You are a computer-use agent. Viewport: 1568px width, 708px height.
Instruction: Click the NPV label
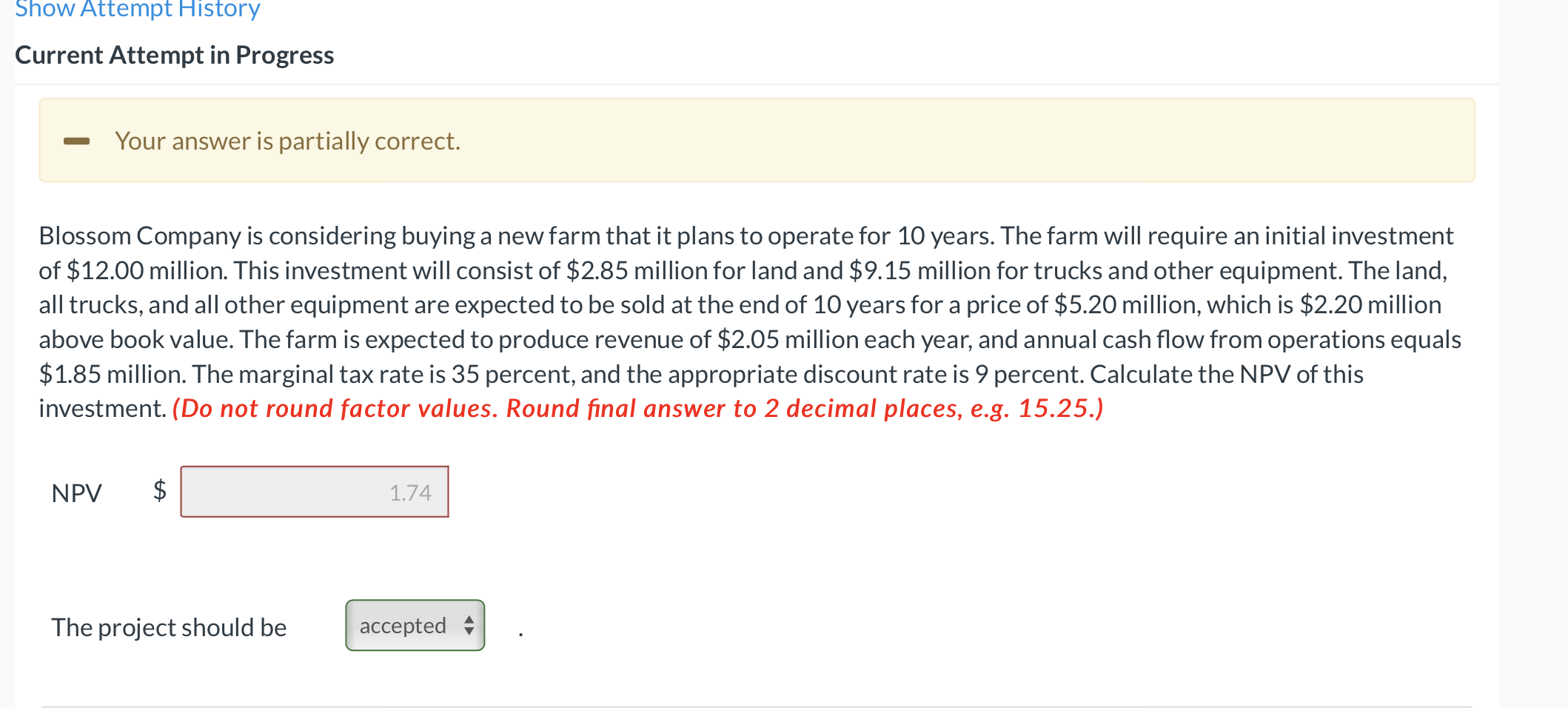point(76,491)
